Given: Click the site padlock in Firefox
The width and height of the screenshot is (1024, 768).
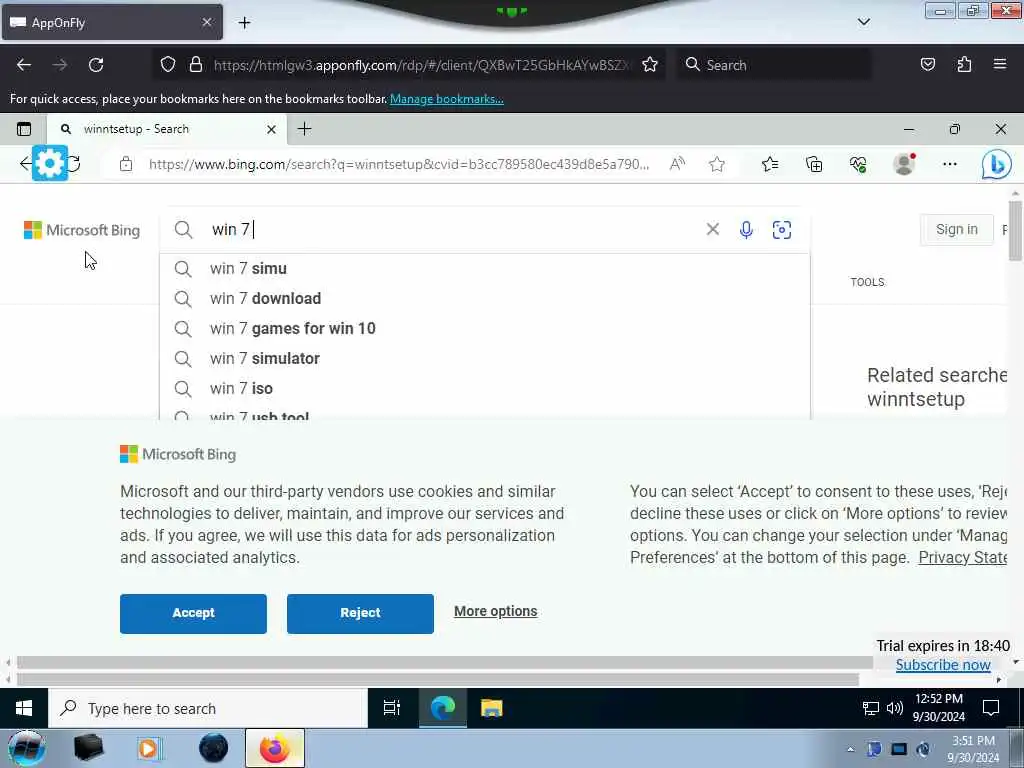Looking at the screenshot, I should tap(195, 65).
